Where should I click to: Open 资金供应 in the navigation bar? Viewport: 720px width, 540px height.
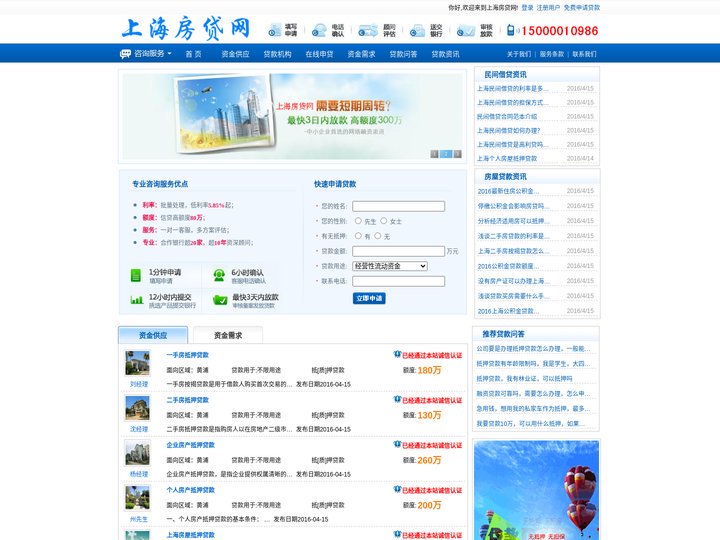[x=235, y=54]
